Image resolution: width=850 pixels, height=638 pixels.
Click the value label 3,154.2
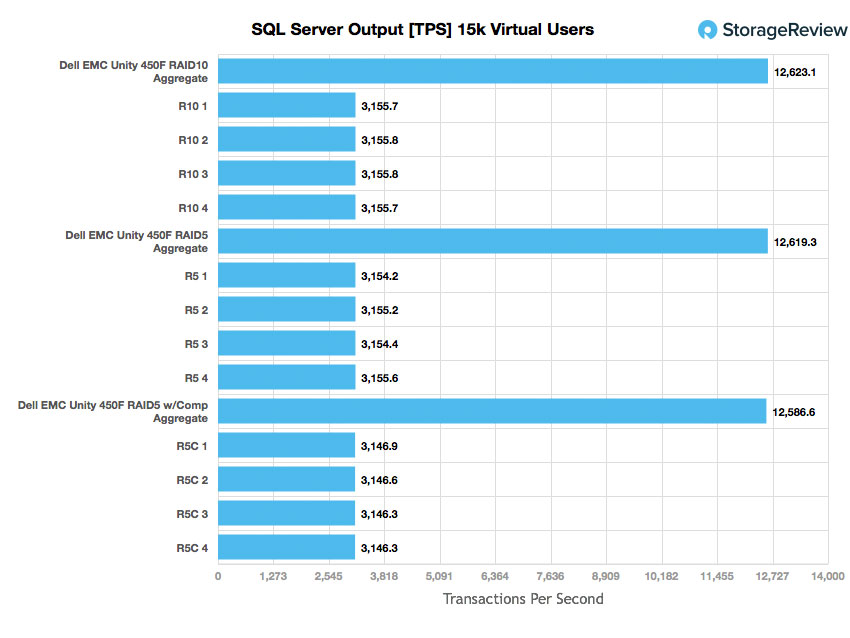pyautogui.click(x=379, y=276)
